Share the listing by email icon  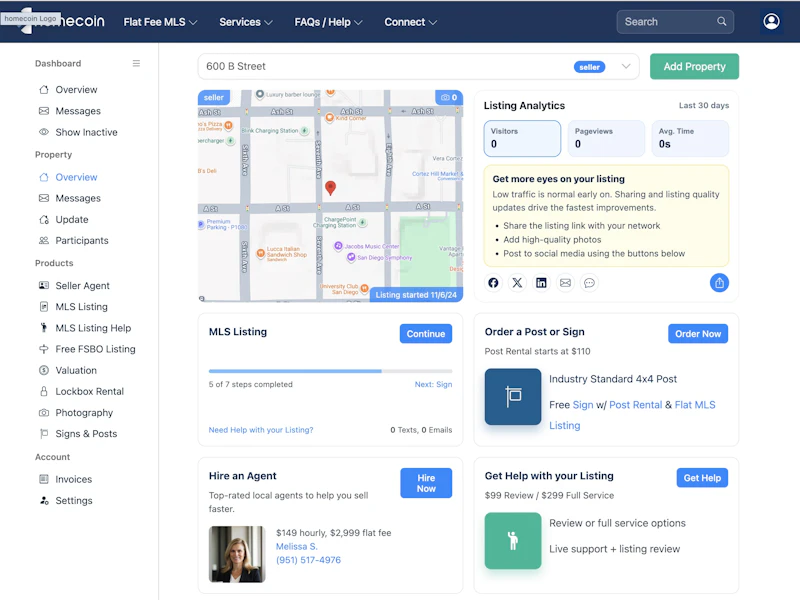(565, 283)
